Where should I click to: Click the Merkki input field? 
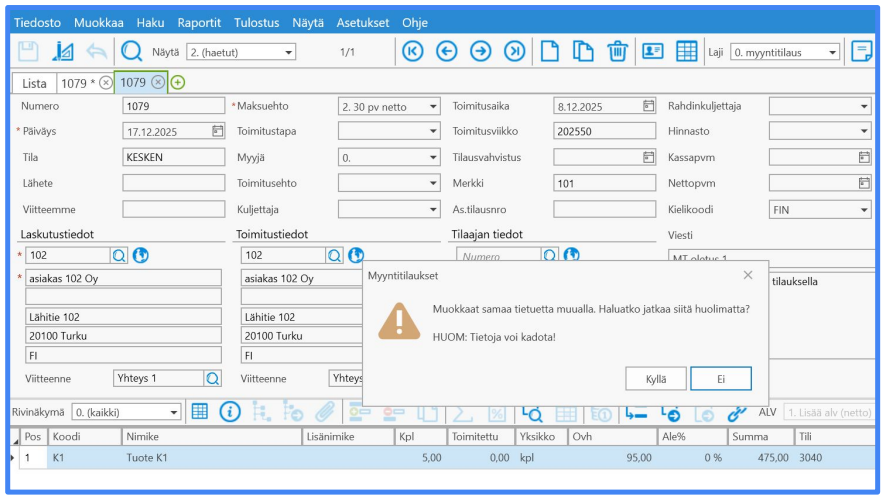[604, 183]
